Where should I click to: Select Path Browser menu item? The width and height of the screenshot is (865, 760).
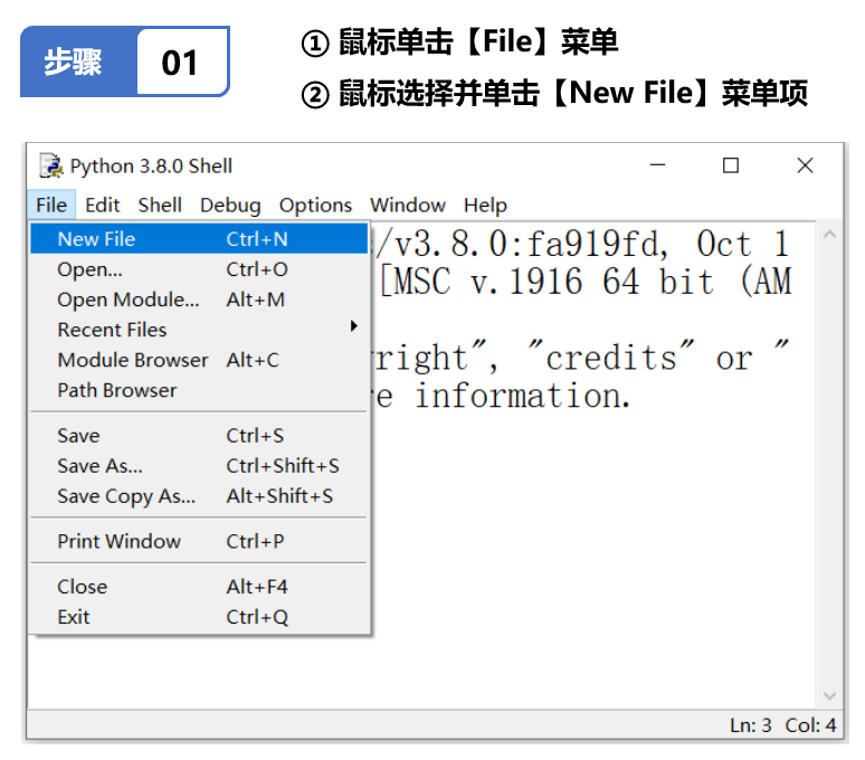point(199,390)
